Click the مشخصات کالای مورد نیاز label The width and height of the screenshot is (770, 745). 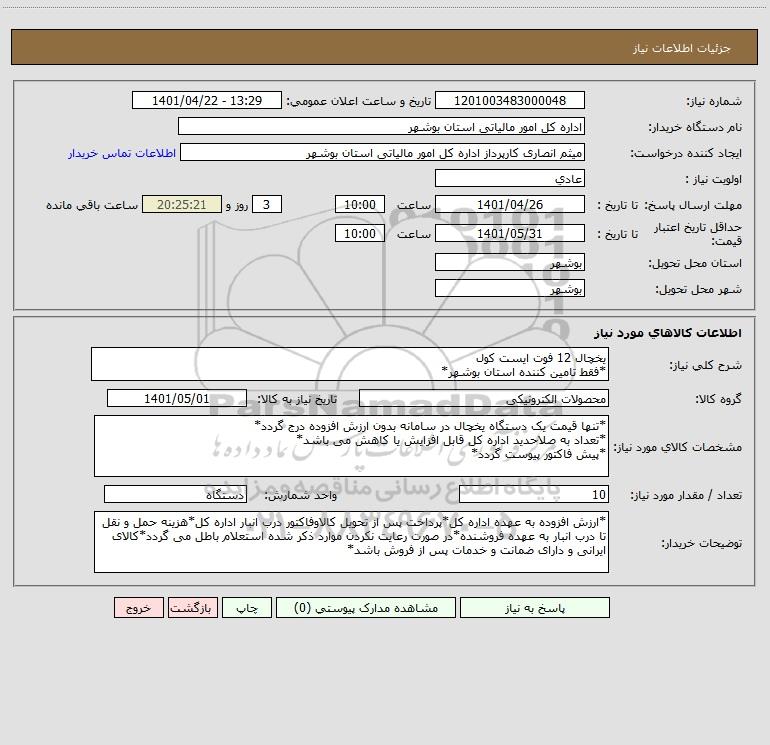coord(678,447)
